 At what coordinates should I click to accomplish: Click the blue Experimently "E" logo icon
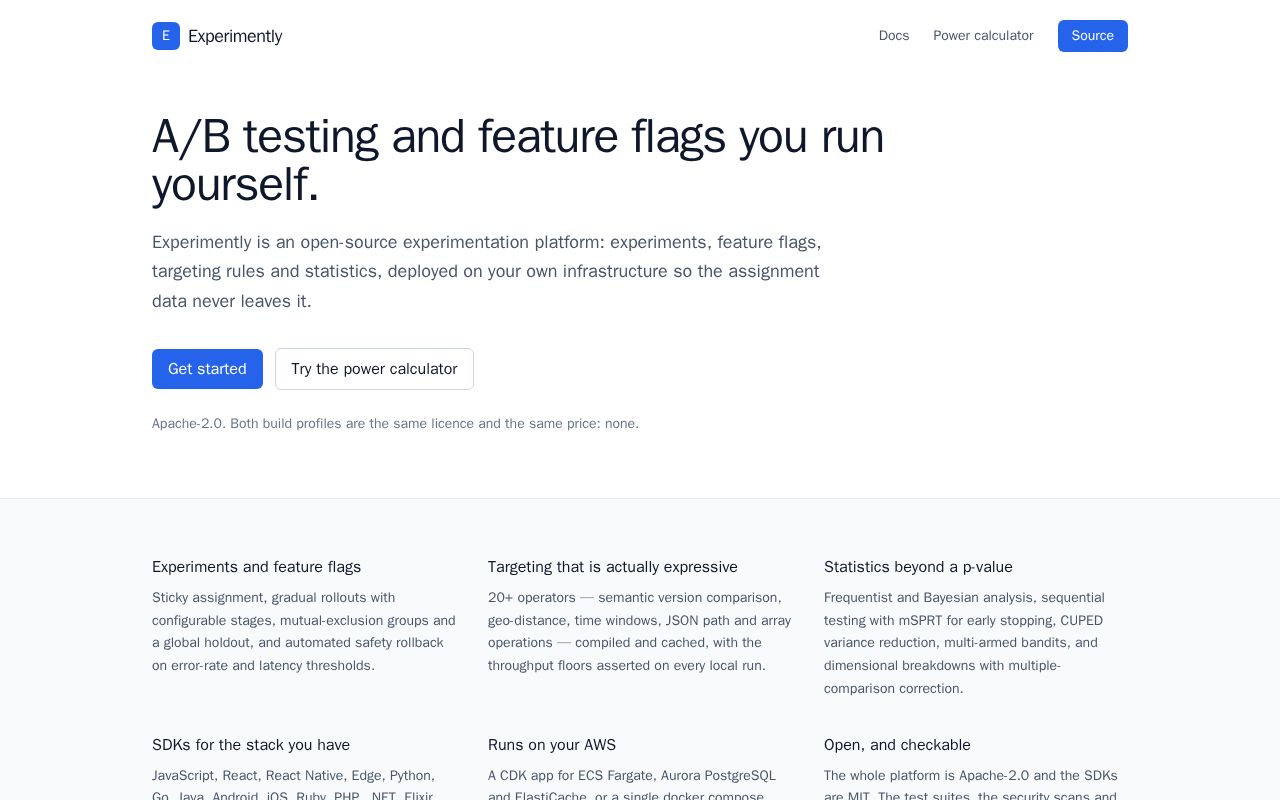click(x=166, y=36)
